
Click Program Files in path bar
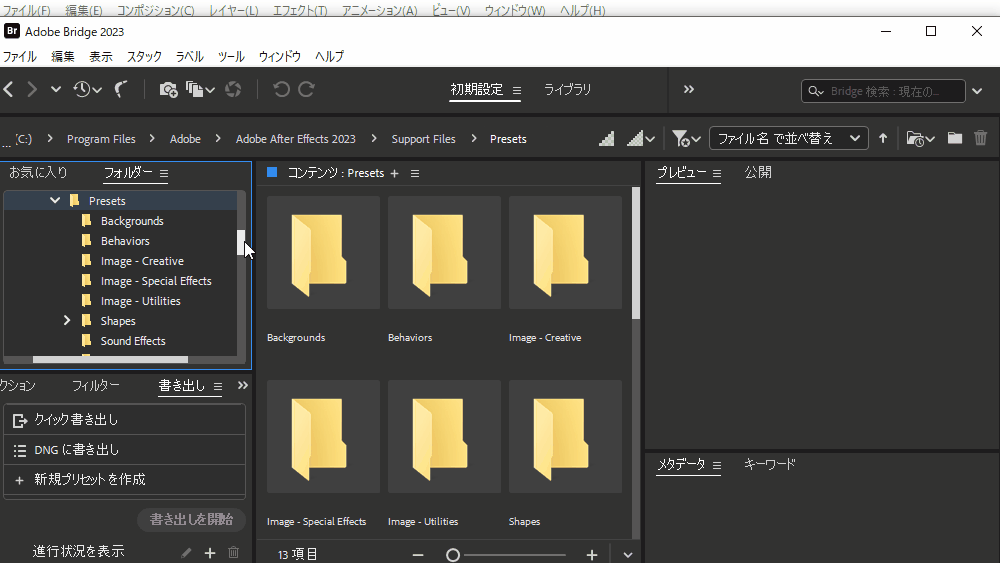click(101, 139)
